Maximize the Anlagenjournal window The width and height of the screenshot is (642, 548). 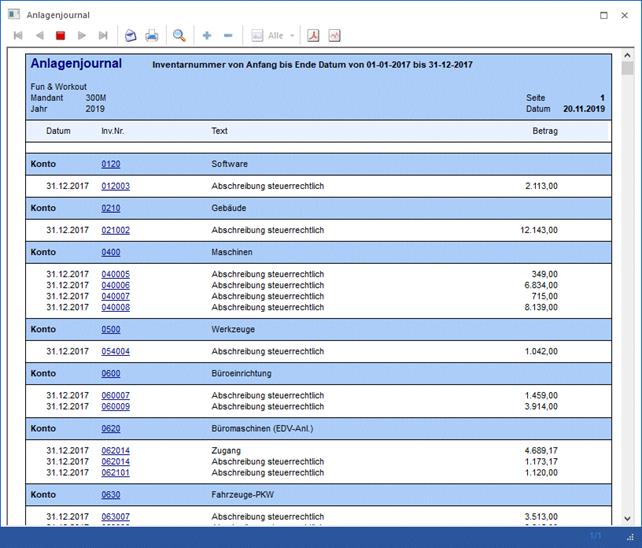coord(604,15)
